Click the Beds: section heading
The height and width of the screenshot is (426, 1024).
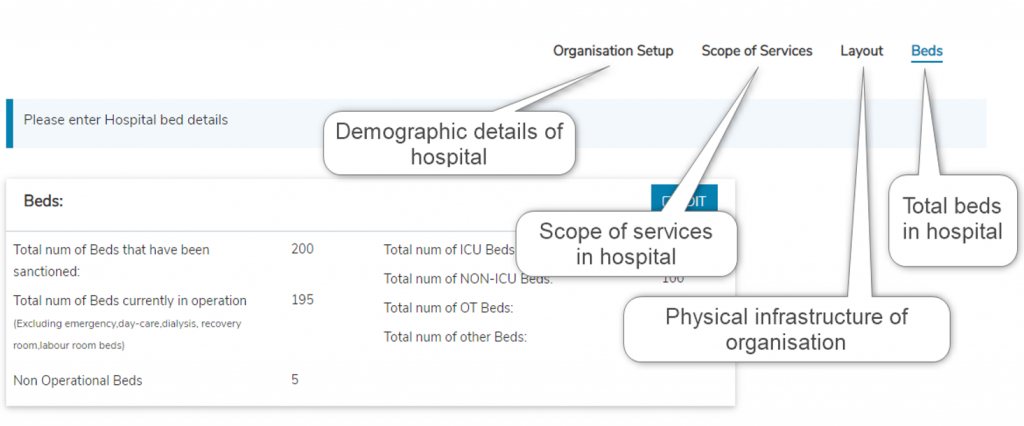coord(43,201)
